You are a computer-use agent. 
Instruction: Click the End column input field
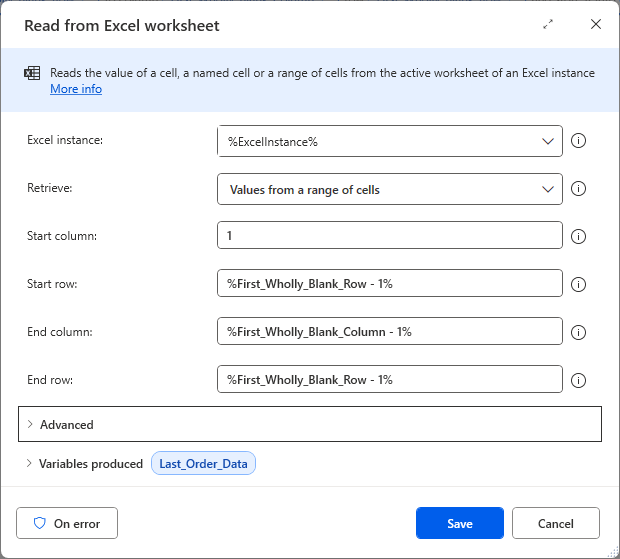[390, 331]
